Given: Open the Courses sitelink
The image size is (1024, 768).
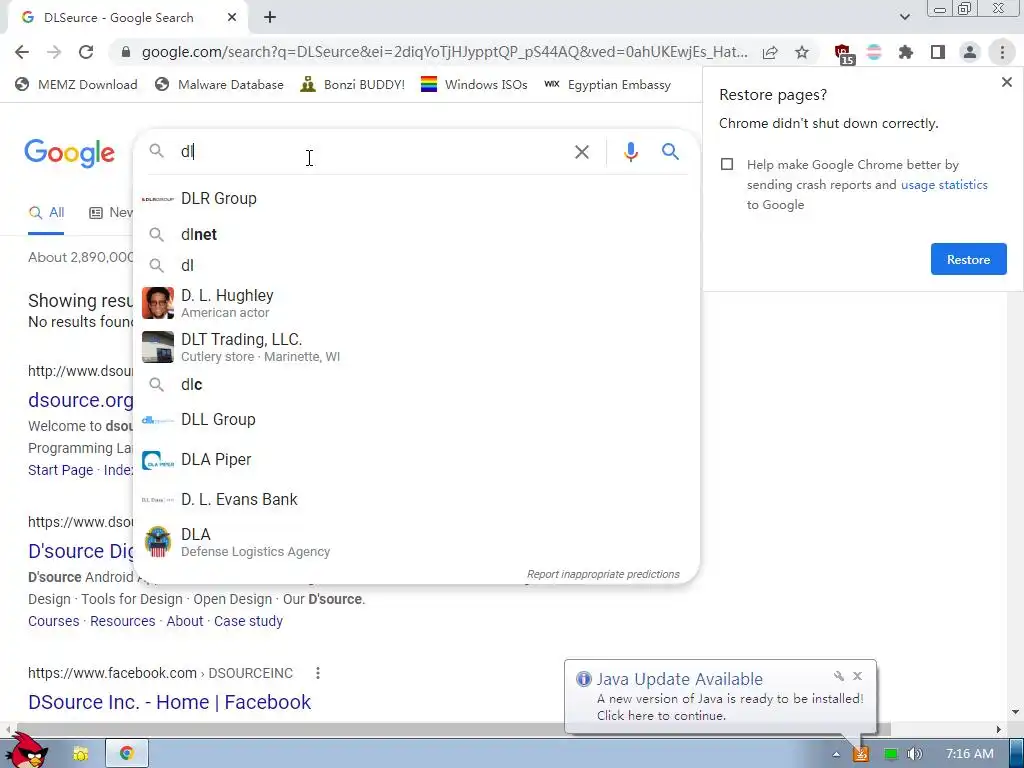Looking at the screenshot, I should (54, 621).
